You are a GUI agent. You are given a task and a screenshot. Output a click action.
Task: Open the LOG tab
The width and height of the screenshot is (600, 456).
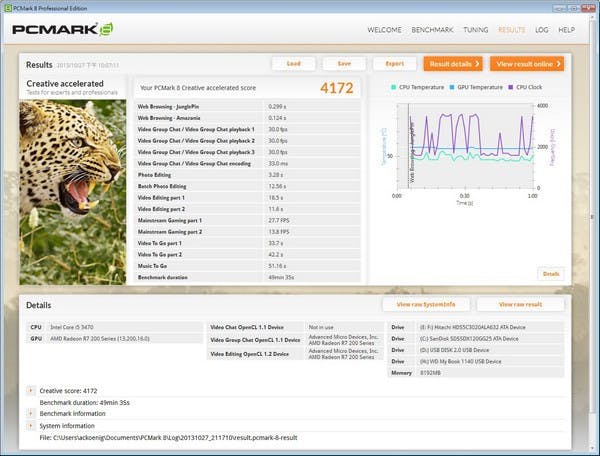542,30
